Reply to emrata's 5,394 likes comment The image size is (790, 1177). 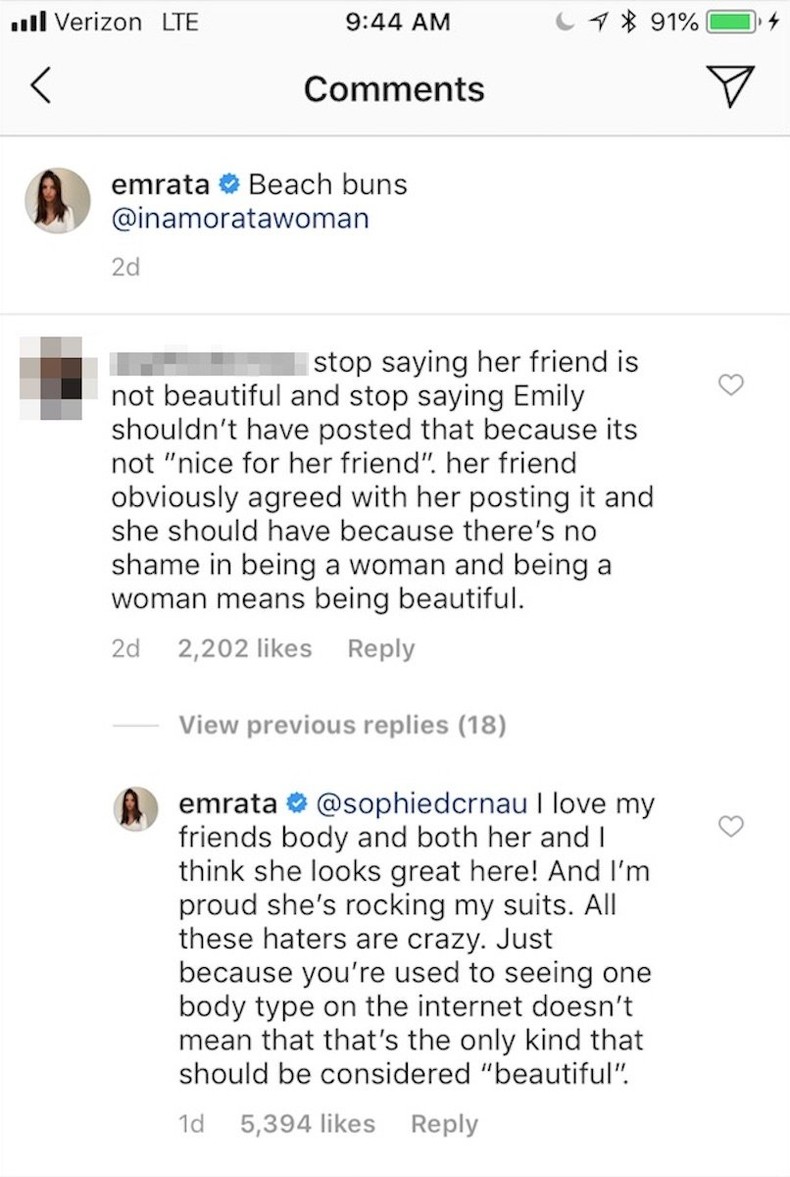click(444, 1123)
